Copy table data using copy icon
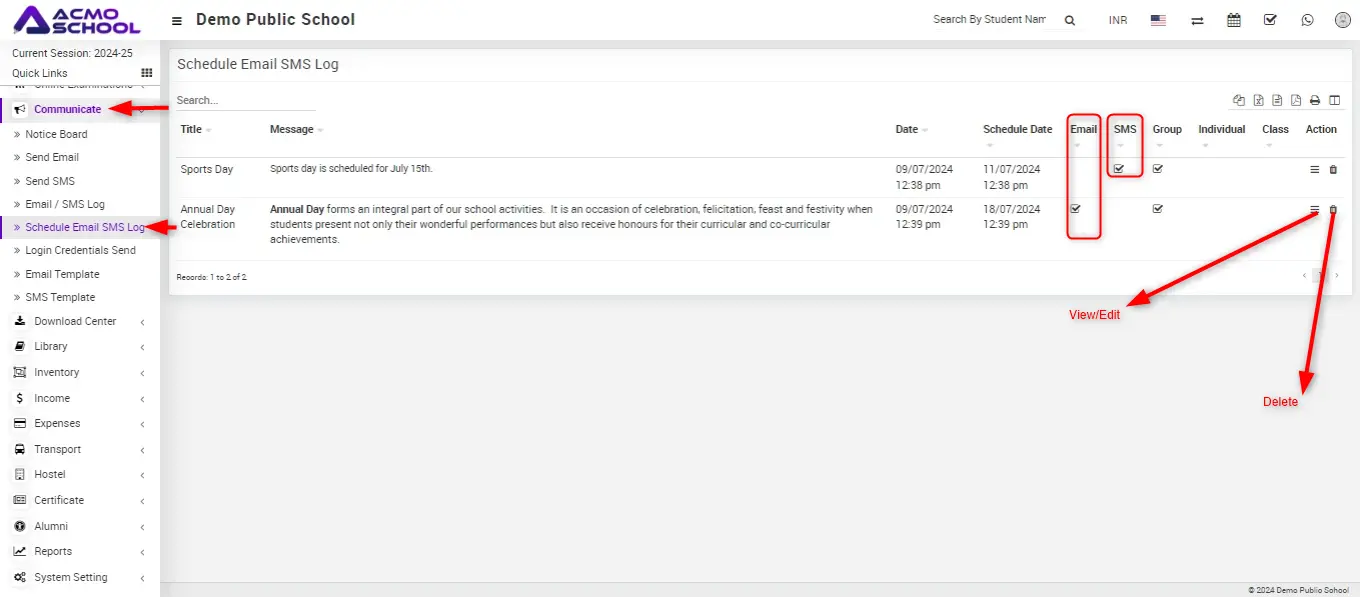 click(1240, 100)
